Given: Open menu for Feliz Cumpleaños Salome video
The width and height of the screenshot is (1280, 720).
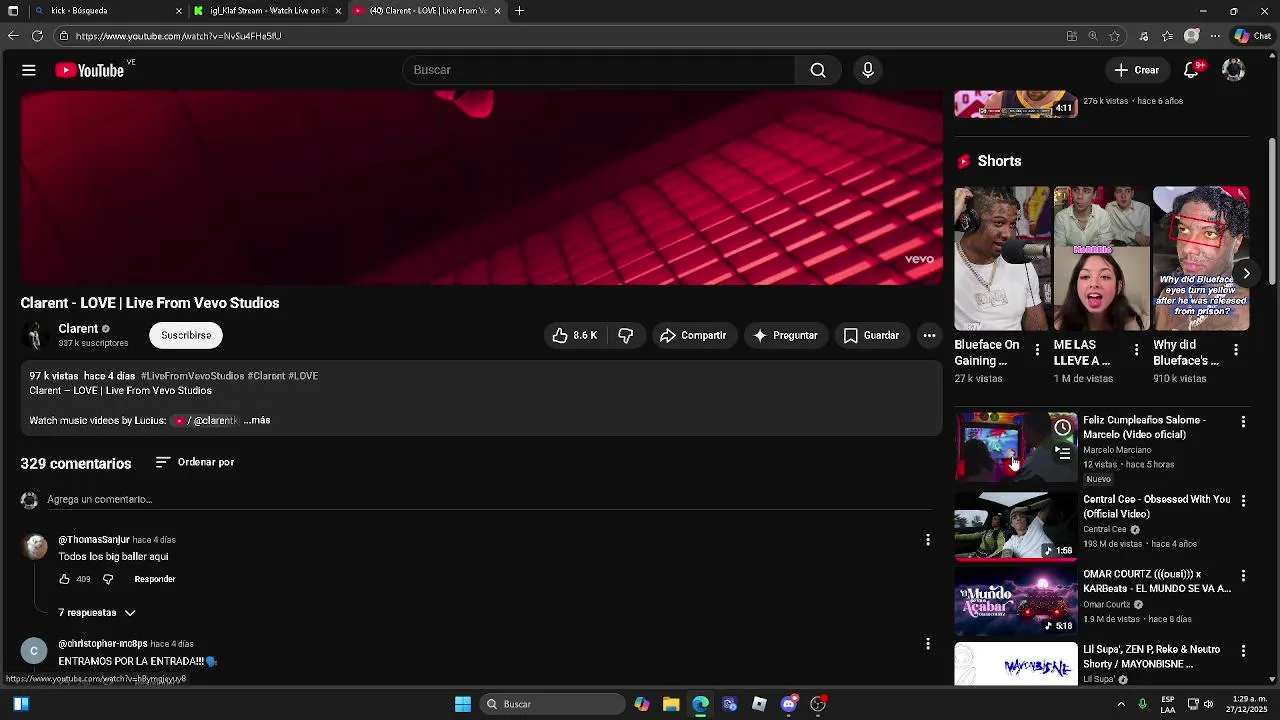Looking at the screenshot, I should point(1243,422).
